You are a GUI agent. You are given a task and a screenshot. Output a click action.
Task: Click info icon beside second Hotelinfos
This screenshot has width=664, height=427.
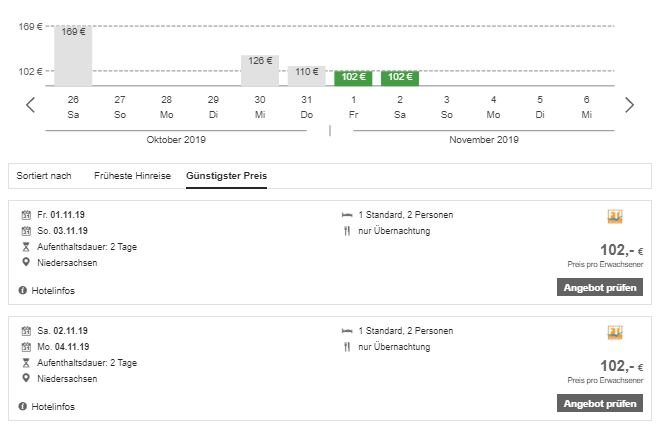point(23,407)
